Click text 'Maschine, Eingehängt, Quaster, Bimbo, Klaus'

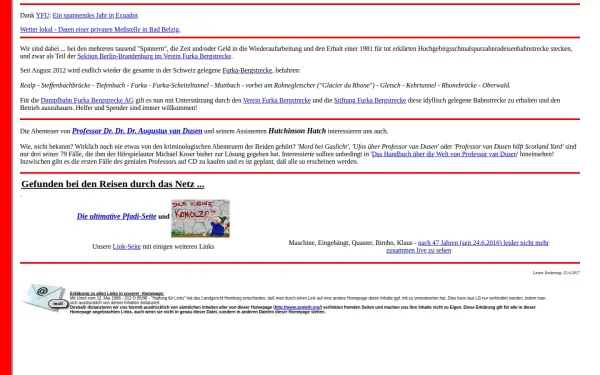pos(350,243)
